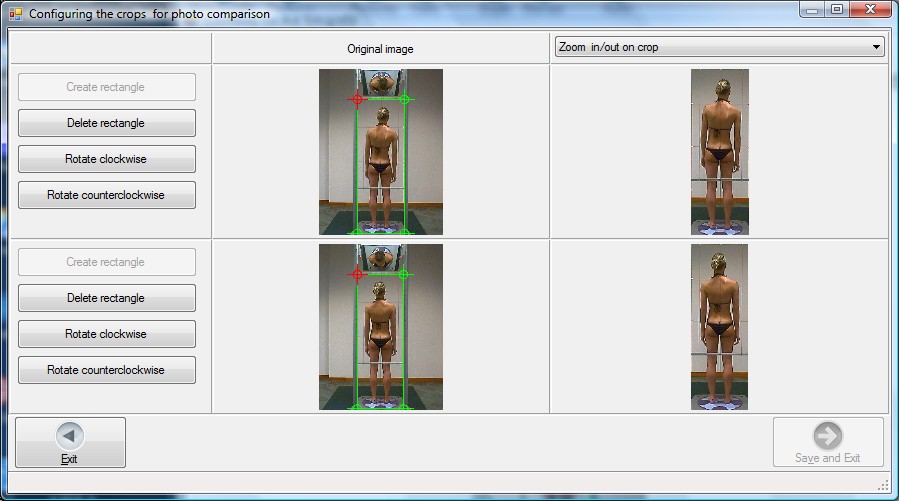
Task: Click Rotate counterclockwise for the bottom image
Action: 107,370
